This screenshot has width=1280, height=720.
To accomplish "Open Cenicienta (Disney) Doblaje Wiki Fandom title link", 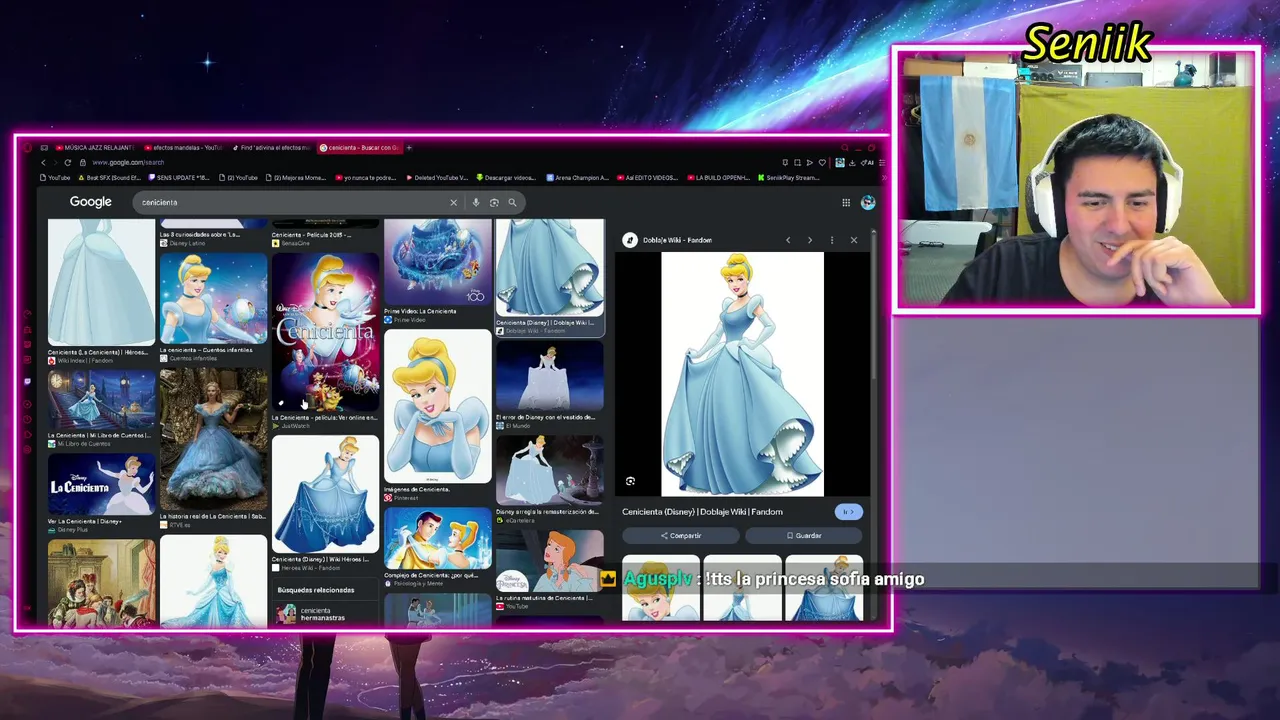I will [x=702, y=512].
